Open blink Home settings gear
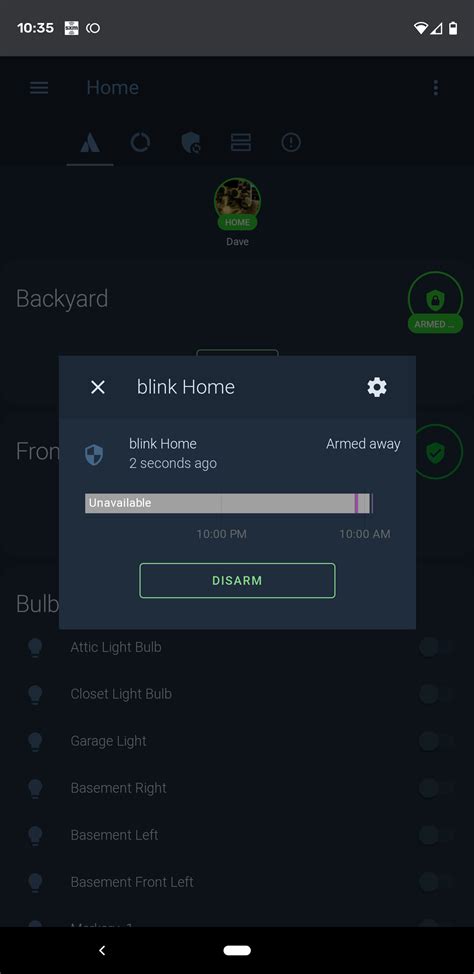This screenshot has height=974, width=474. click(x=376, y=387)
